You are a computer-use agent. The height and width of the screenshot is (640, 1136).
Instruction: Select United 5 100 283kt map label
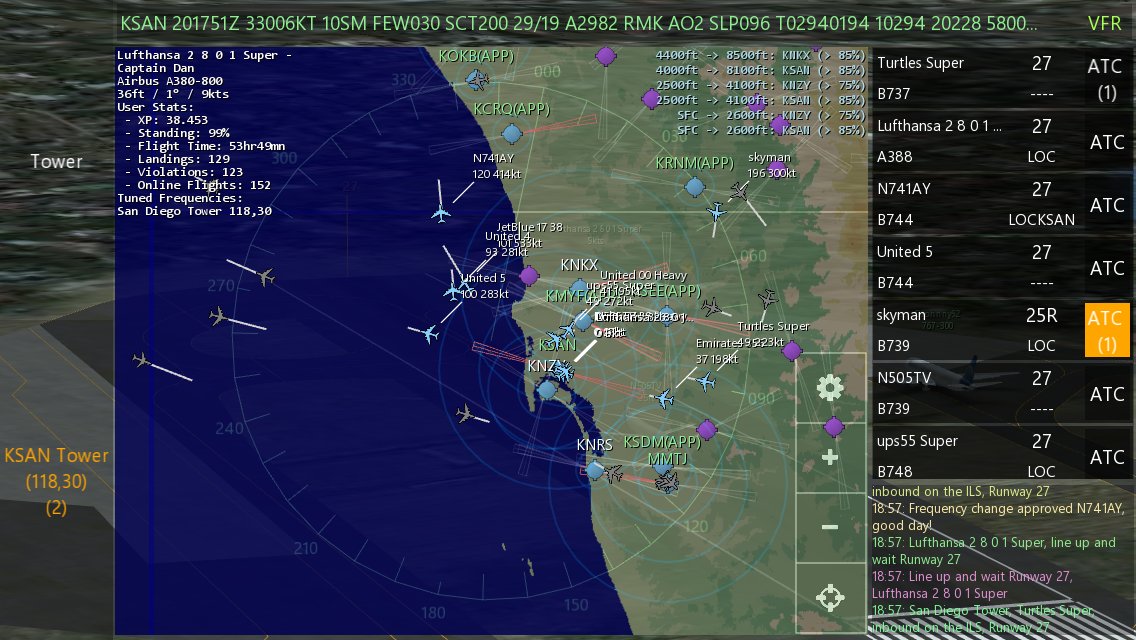pos(485,286)
